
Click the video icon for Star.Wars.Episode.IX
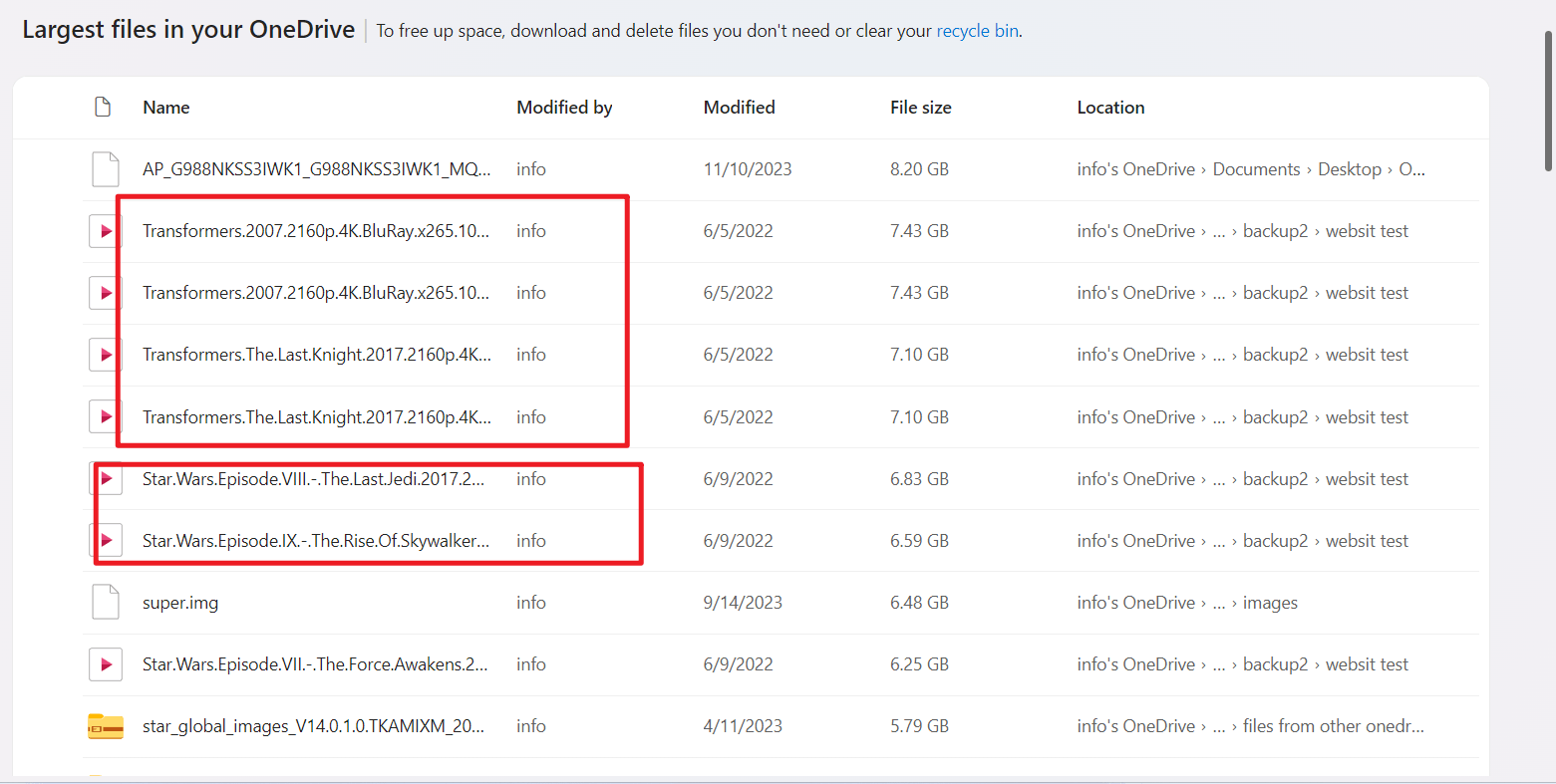point(106,540)
